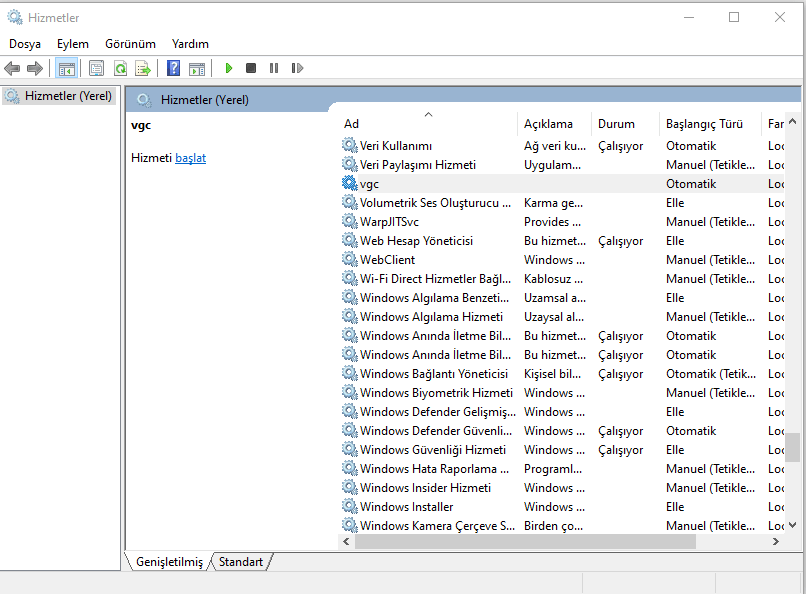806x594 pixels.
Task: Click the vertical scrollbar thumb
Action: [x=792, y=447]
